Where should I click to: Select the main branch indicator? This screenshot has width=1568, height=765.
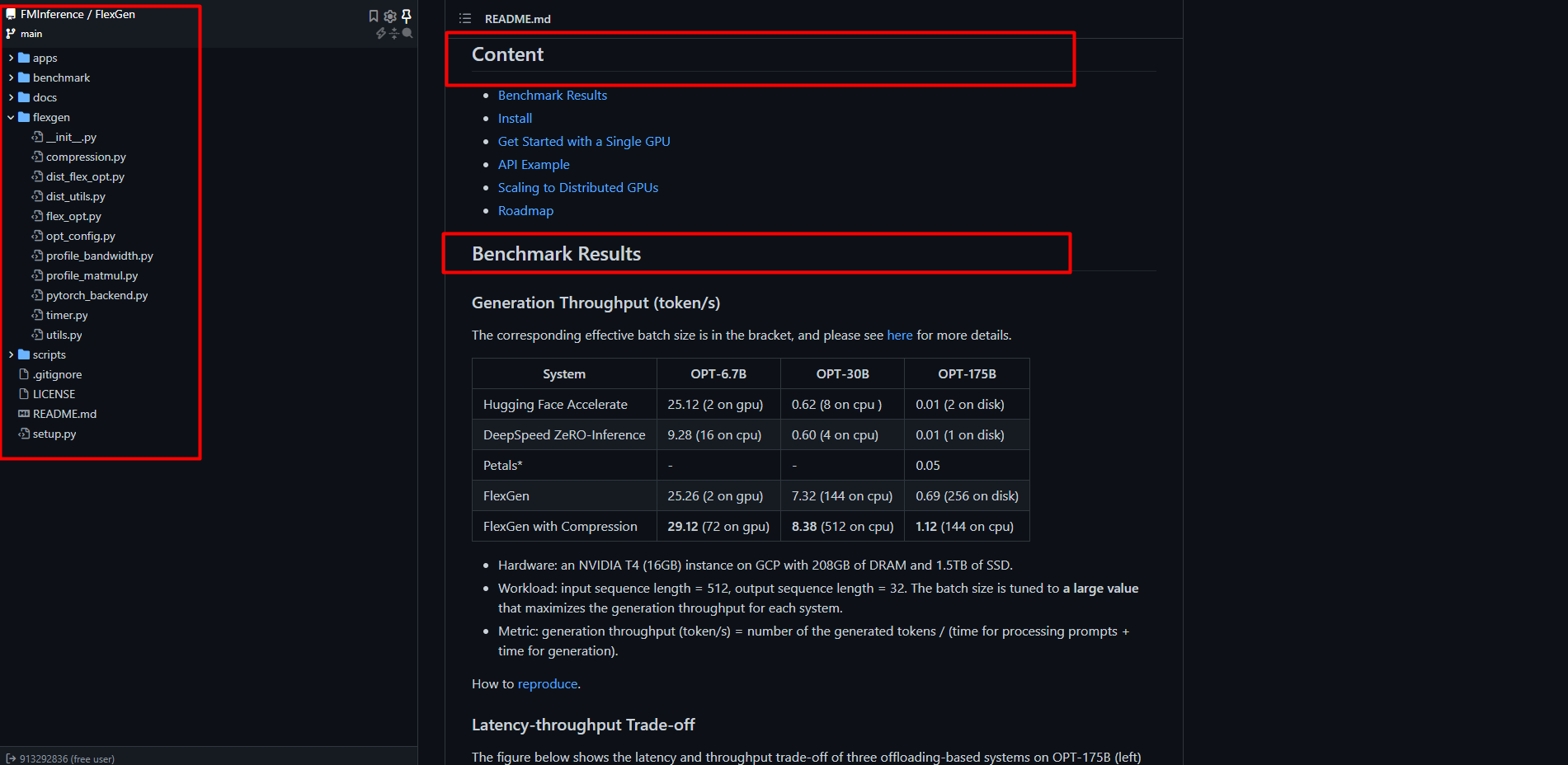point(24,34)
